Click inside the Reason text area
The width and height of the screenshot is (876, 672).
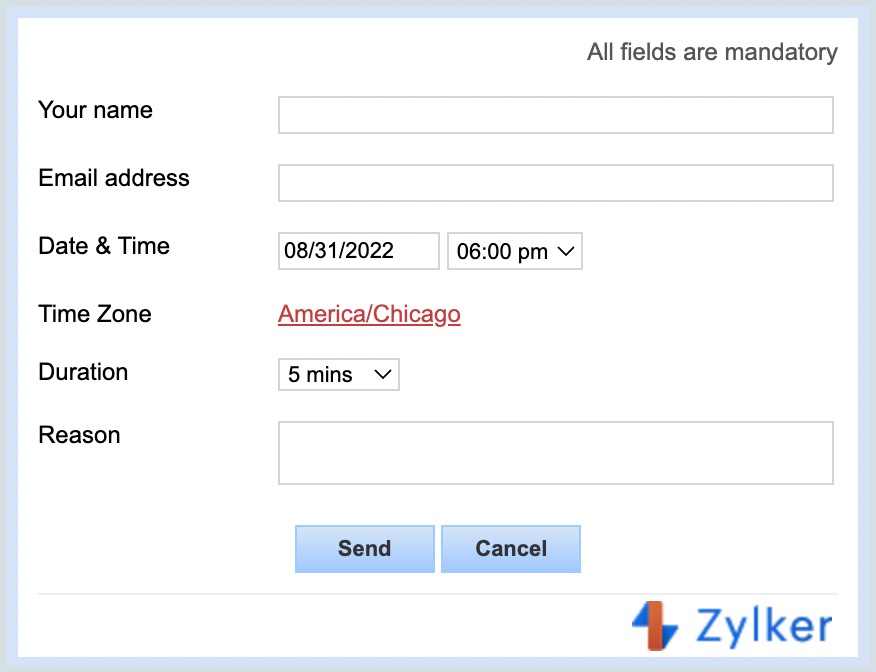click(555, 453)
